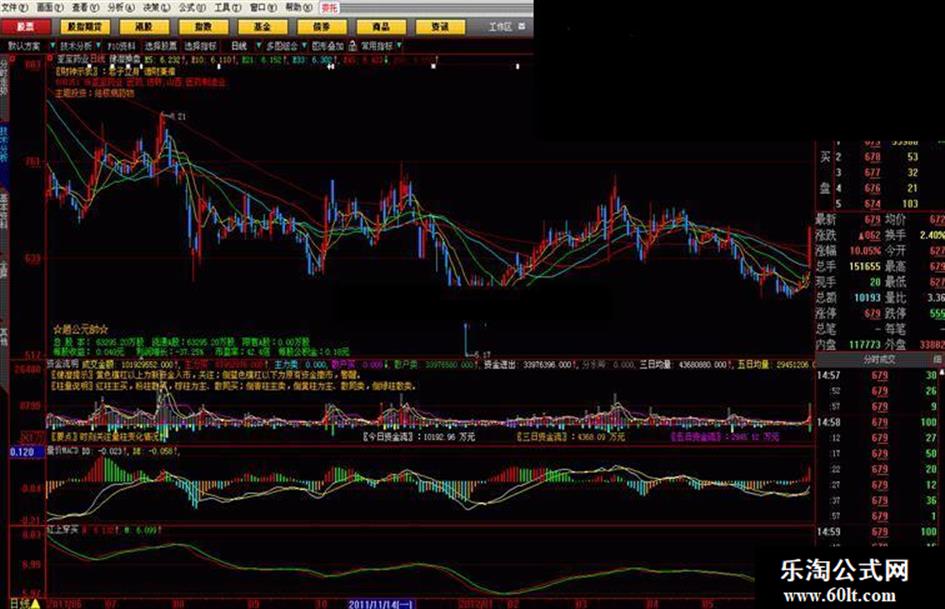
Task: Open the 文件 menu
Action: point(14,7)
